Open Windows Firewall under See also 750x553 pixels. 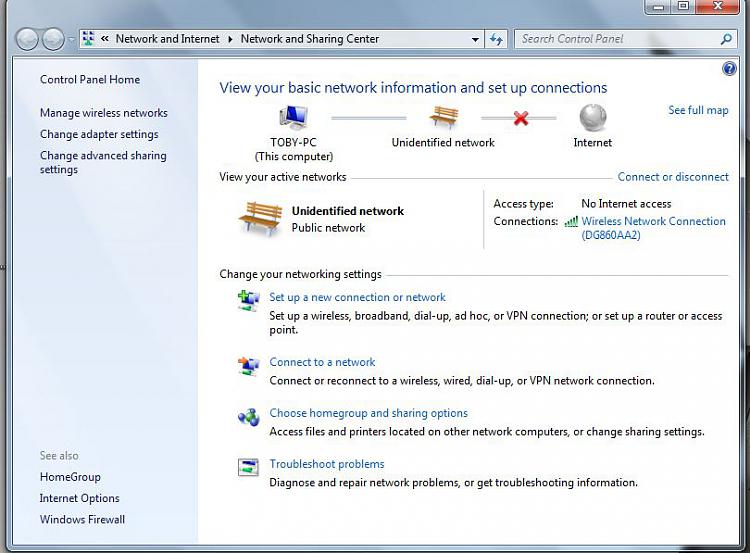[82, 520]
